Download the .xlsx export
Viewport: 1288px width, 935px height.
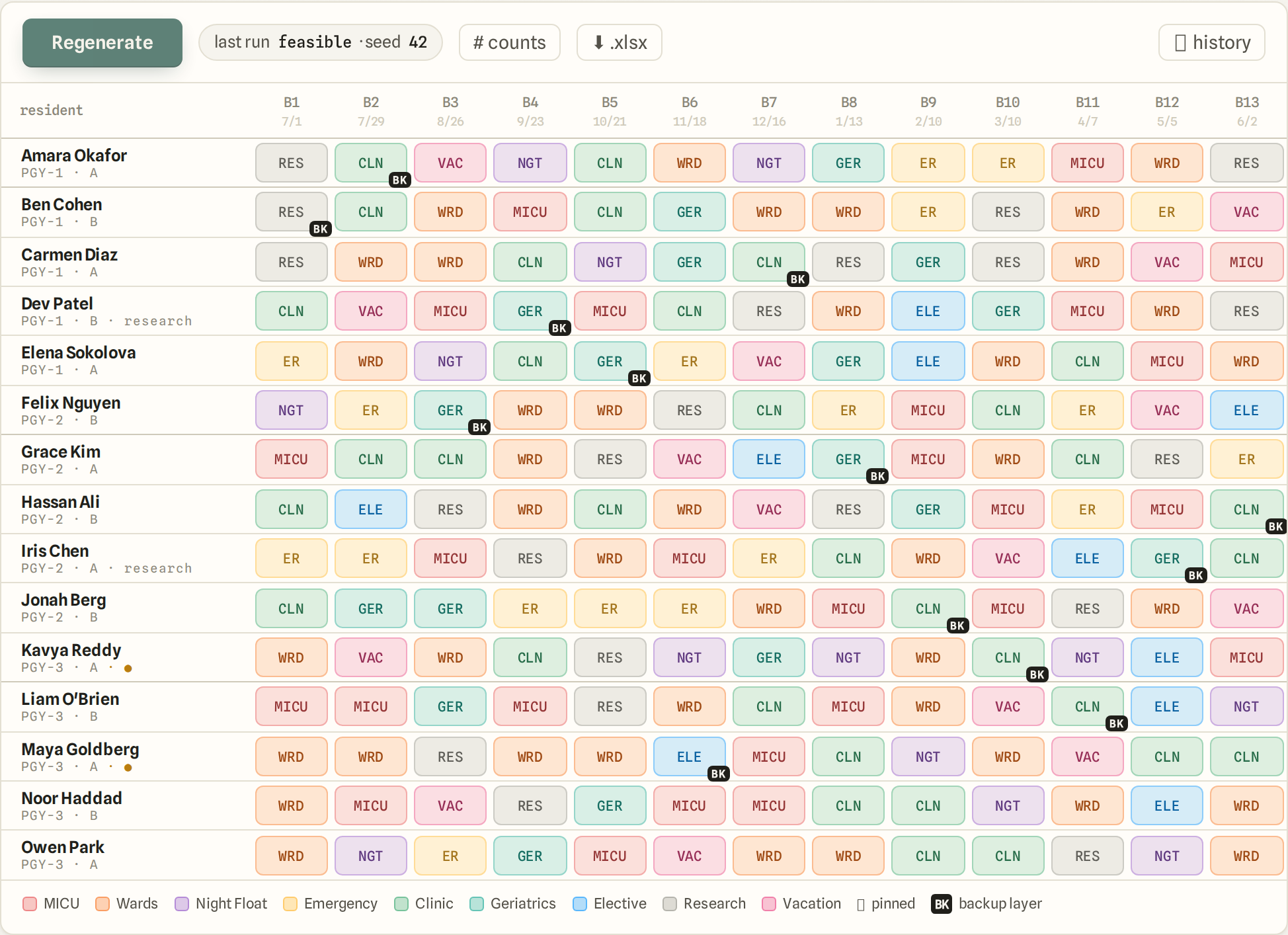(x=620, y=43)
